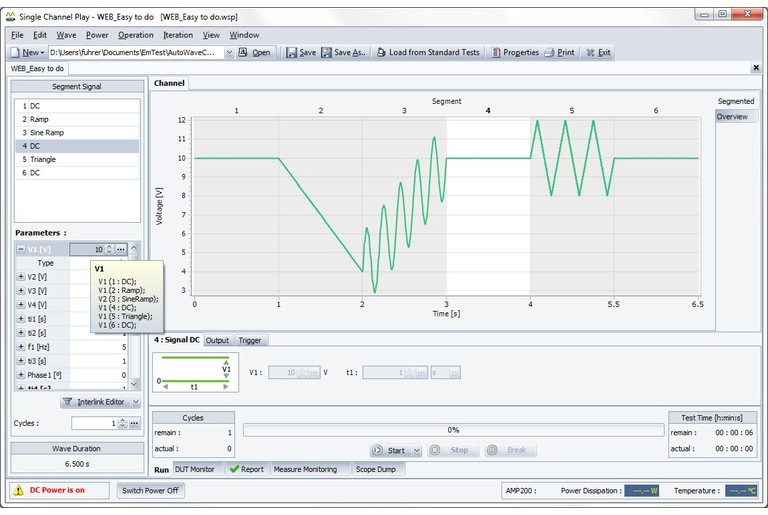This screenshot has width=768, height=515.
Task: Open the Operation menu
Action: pos(136,35)
